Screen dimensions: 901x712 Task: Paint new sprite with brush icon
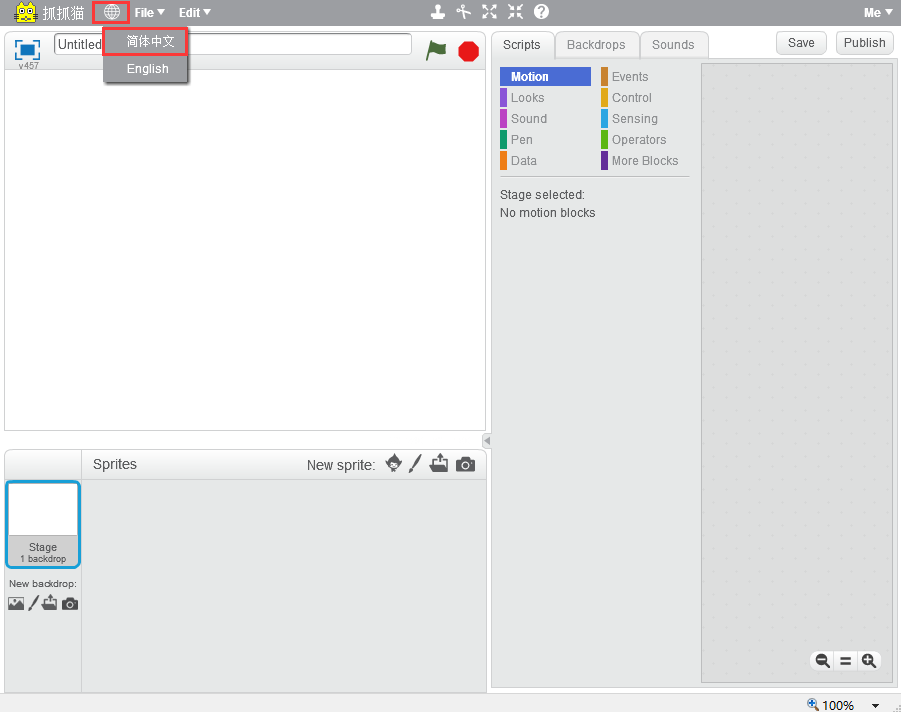416,464
